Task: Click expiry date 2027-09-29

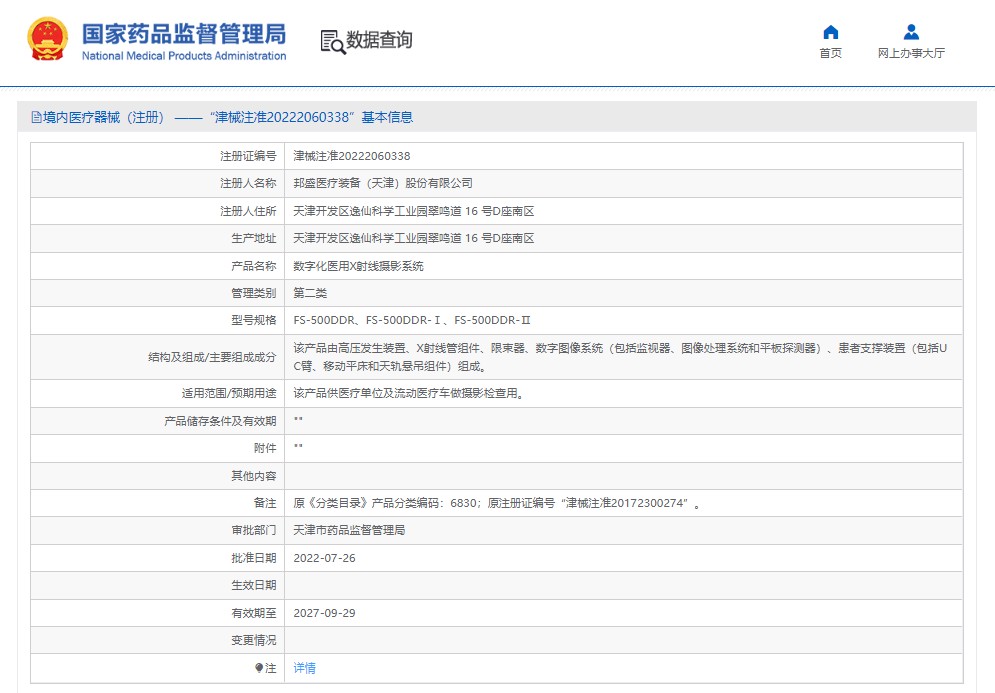Action: pyautogui.click(x=324, y=613)
